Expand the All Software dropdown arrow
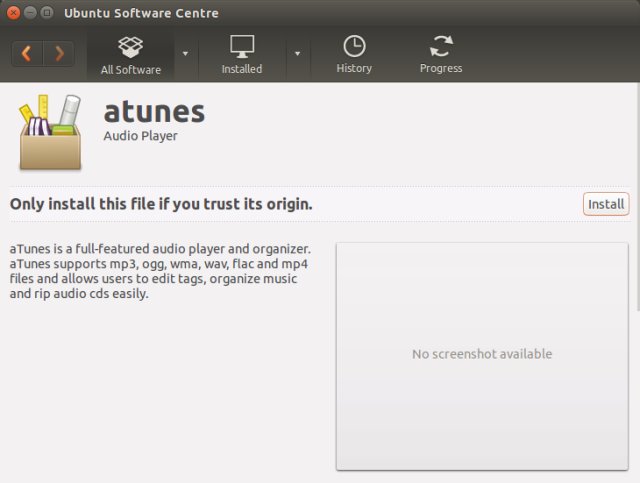640x483 pixels. point(185,53)
